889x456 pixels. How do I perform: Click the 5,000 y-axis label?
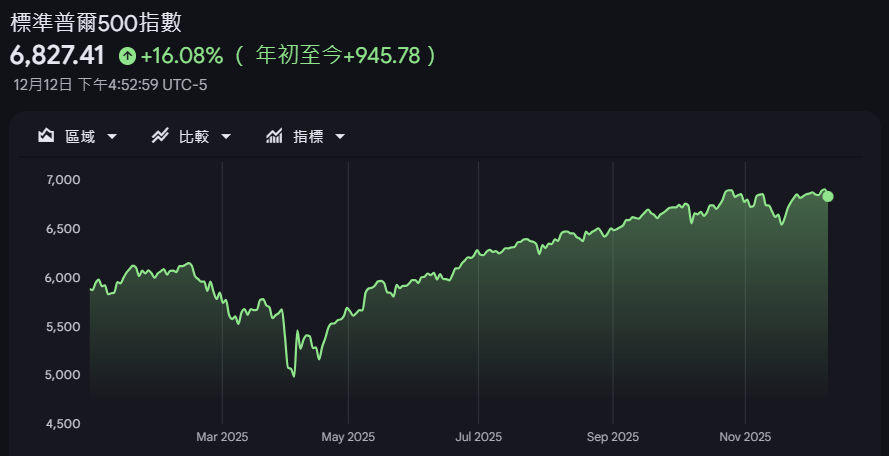[64, 375]
